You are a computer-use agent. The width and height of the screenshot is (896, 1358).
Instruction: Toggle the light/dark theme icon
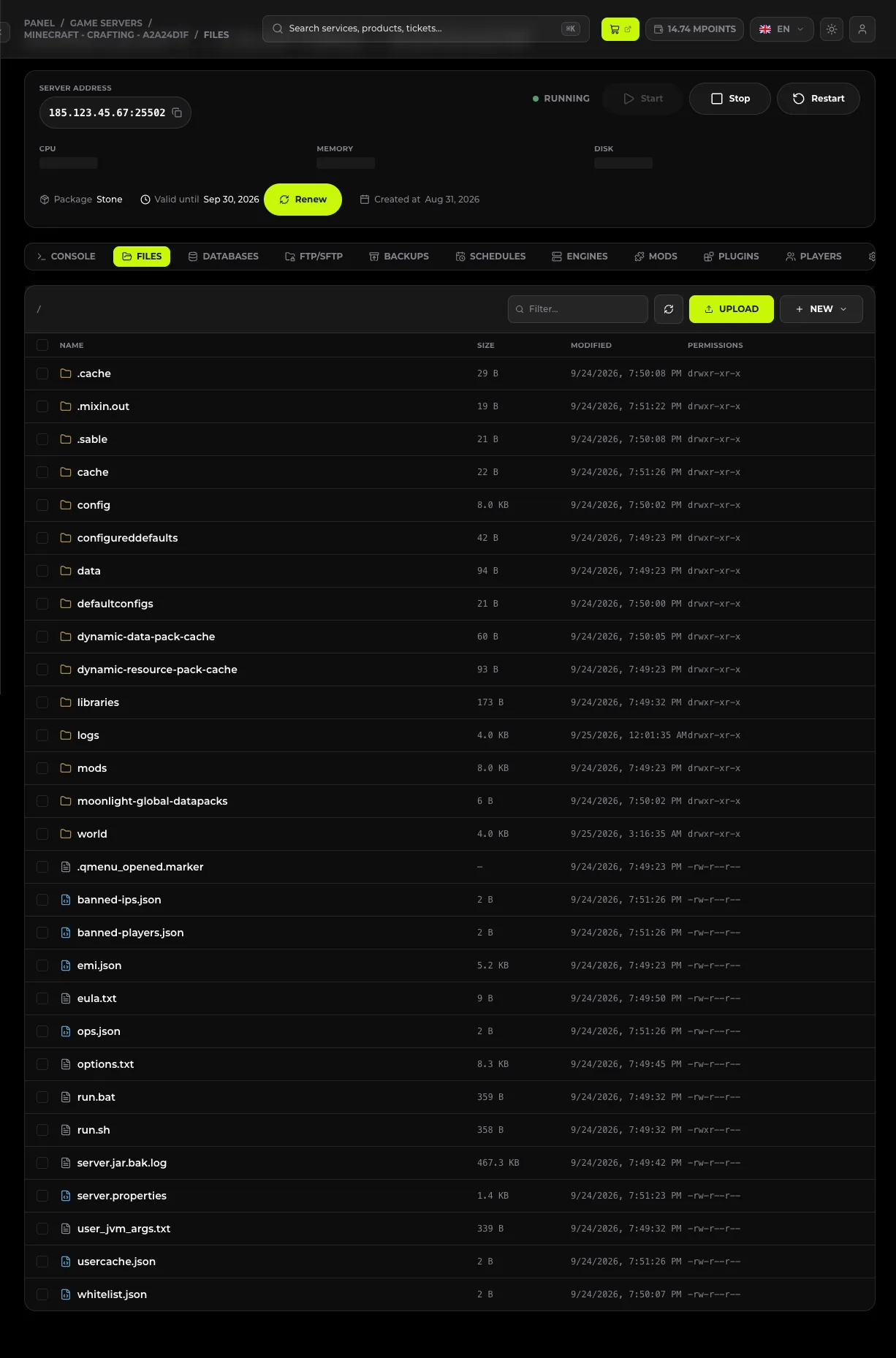tap(832, 29)
